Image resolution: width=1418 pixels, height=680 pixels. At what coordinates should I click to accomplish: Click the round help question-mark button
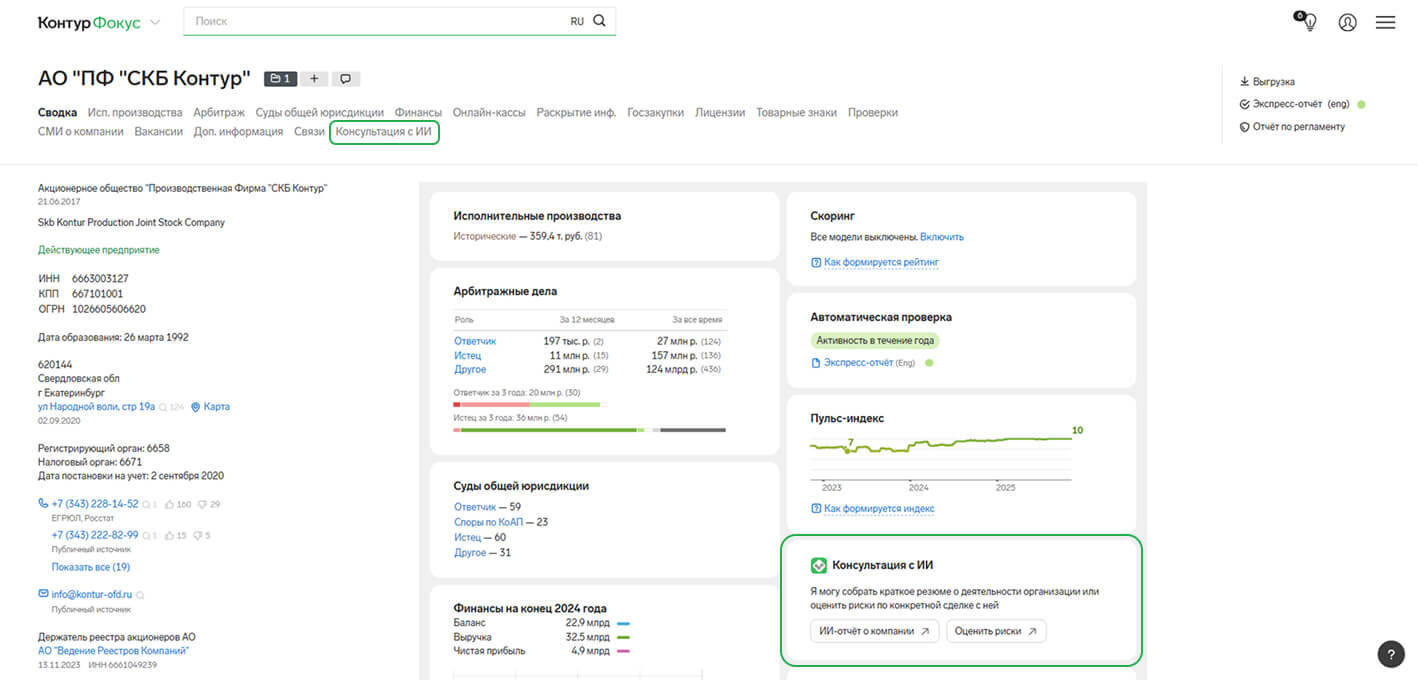(1391, 654)
